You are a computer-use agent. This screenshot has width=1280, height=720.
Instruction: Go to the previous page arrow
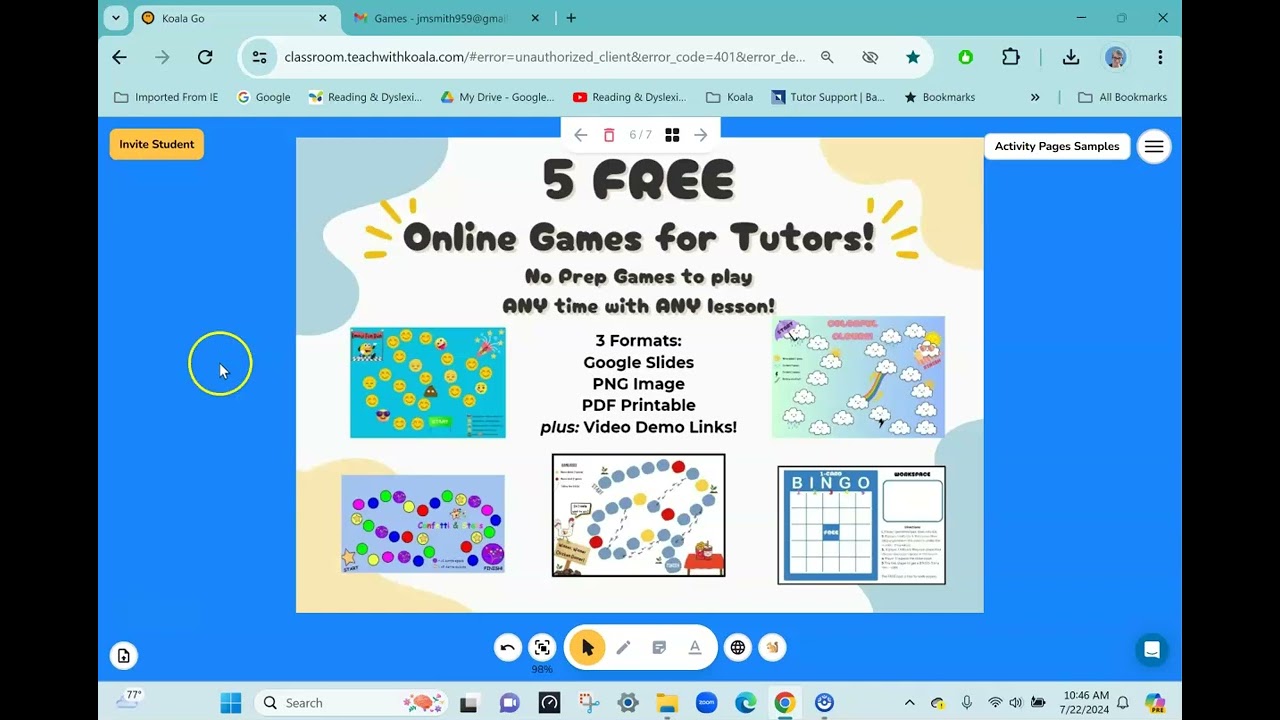click(581, 135)
